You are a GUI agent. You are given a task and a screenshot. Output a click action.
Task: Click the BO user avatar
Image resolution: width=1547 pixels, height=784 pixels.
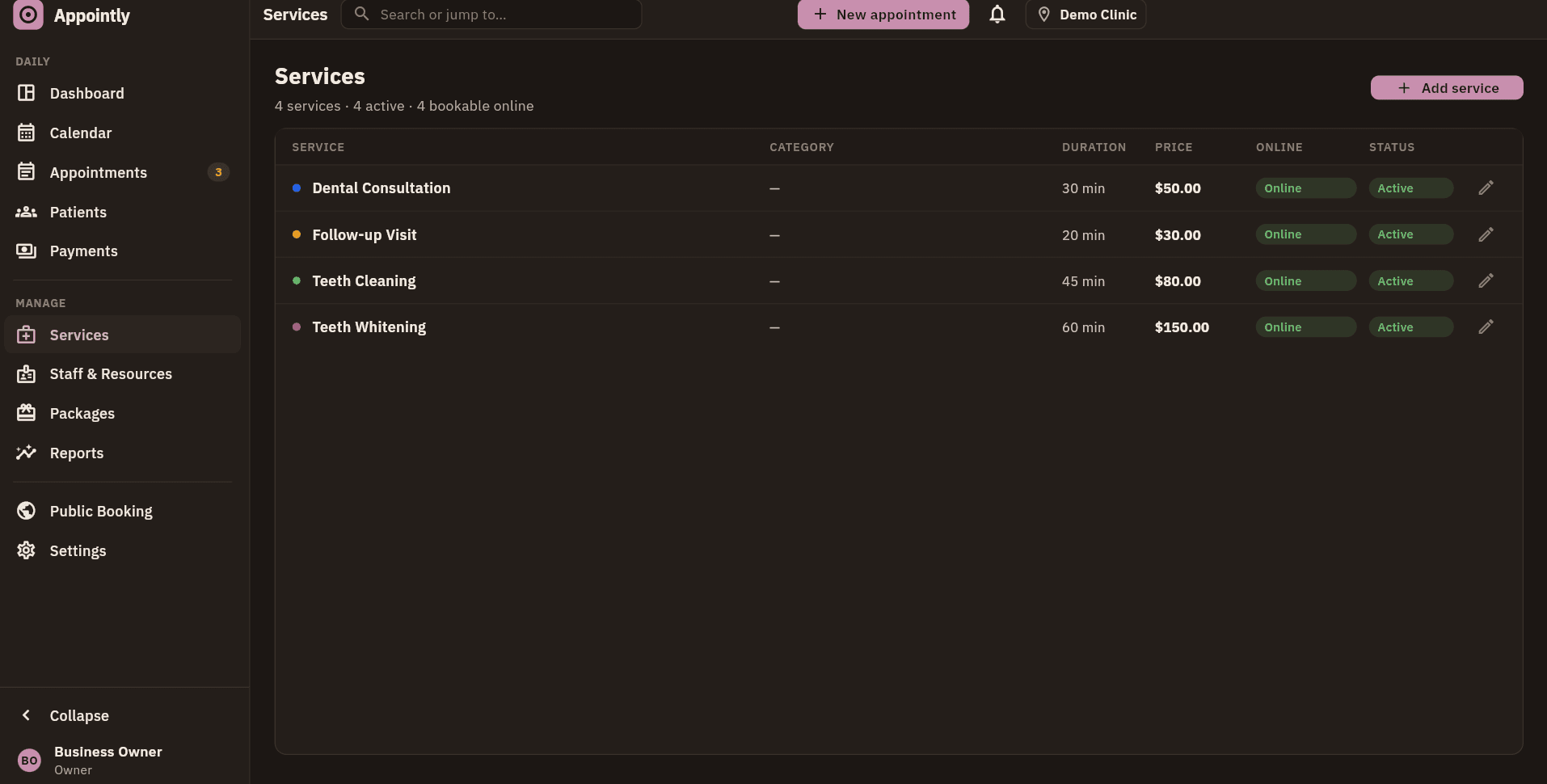point(29,760)
